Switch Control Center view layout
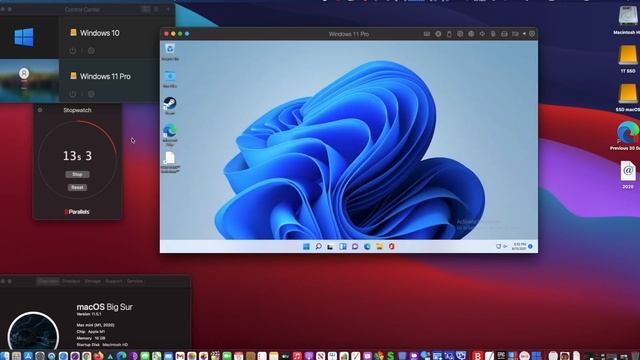The width and height of the screenshot is (640, 360). 146,9
